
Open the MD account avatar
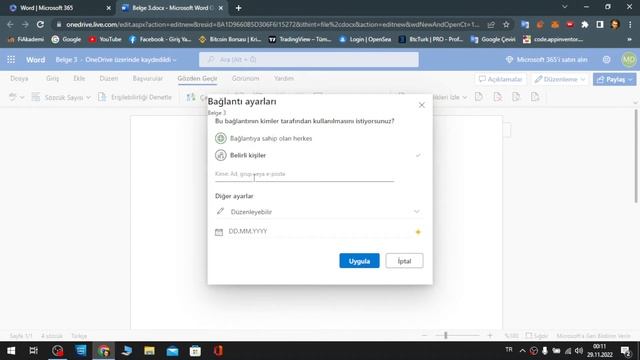click(x=629, y=60)
